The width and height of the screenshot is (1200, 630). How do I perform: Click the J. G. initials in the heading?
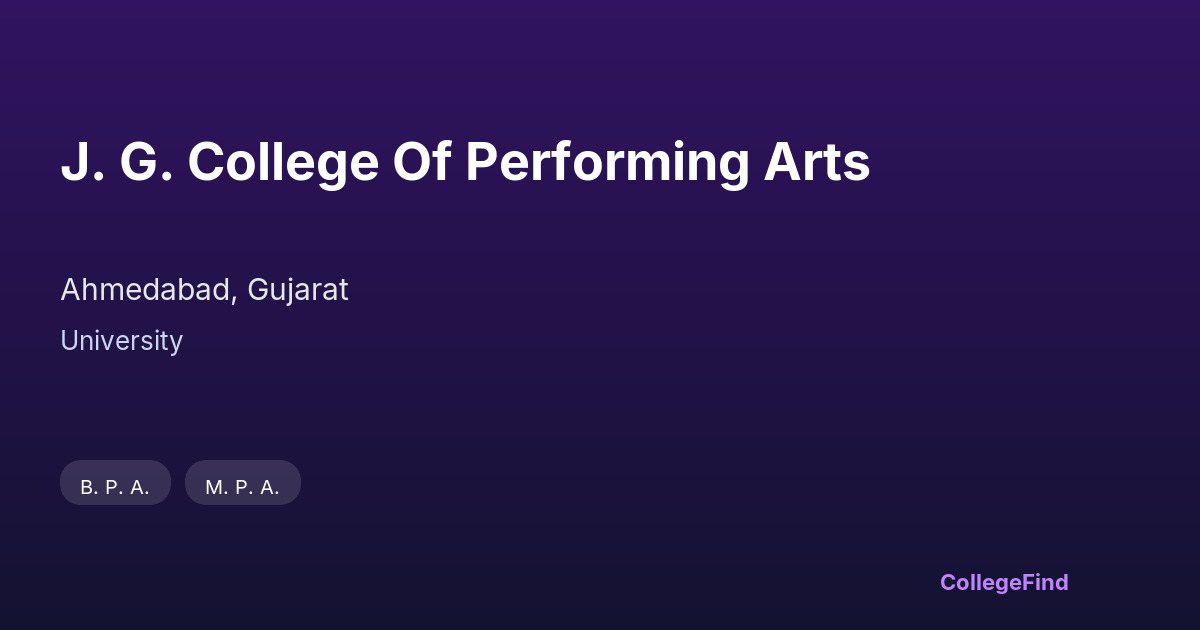pyautogui.click(x=117, y=162)
